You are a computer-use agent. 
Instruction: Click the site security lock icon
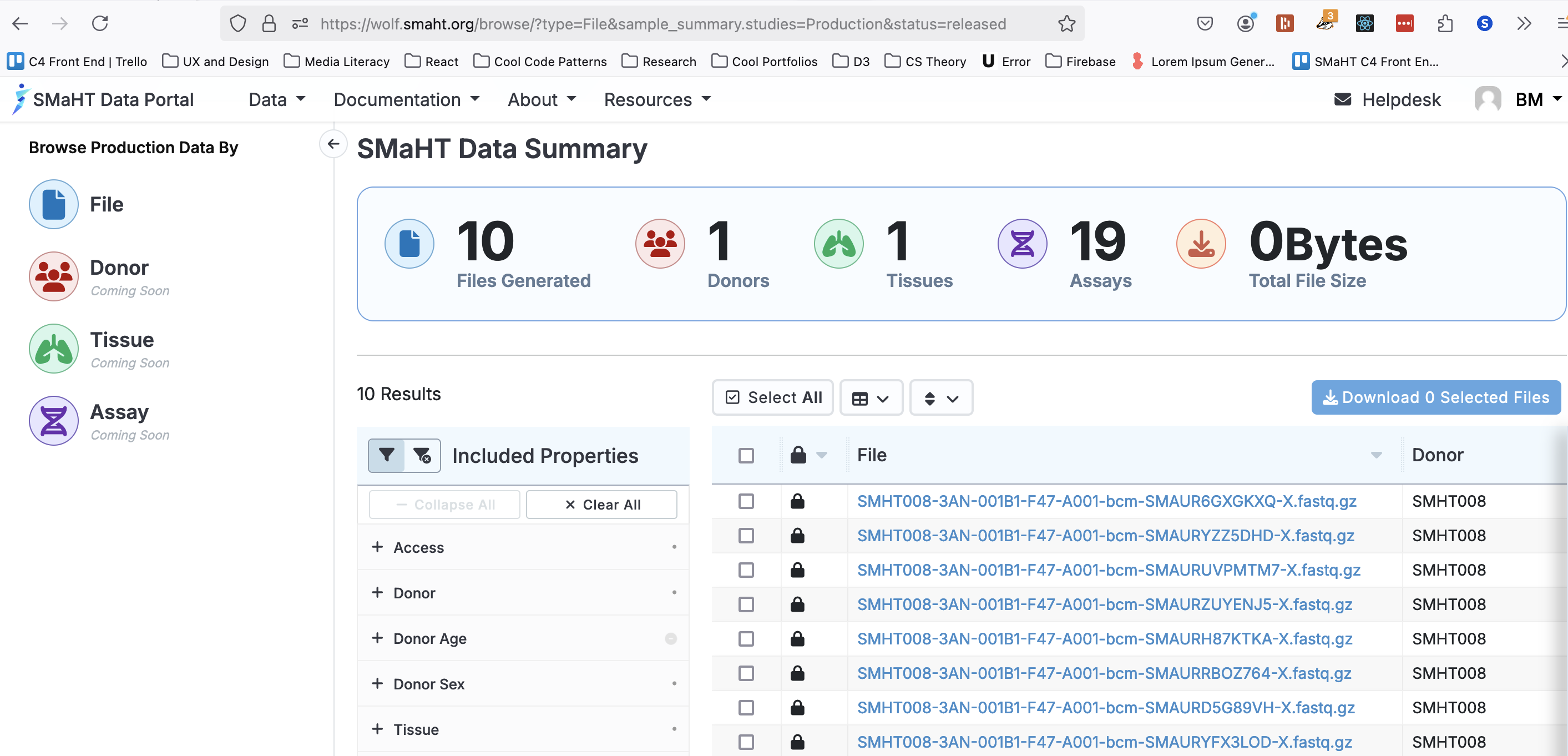coord(269,24)
